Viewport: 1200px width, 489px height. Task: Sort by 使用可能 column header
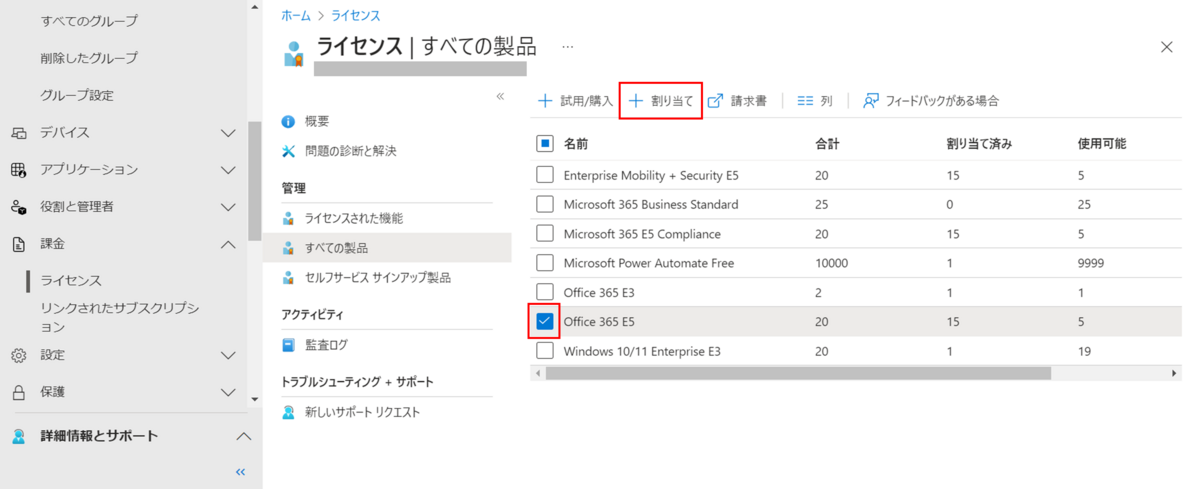pyautogui.click(x=1102, y=144)
